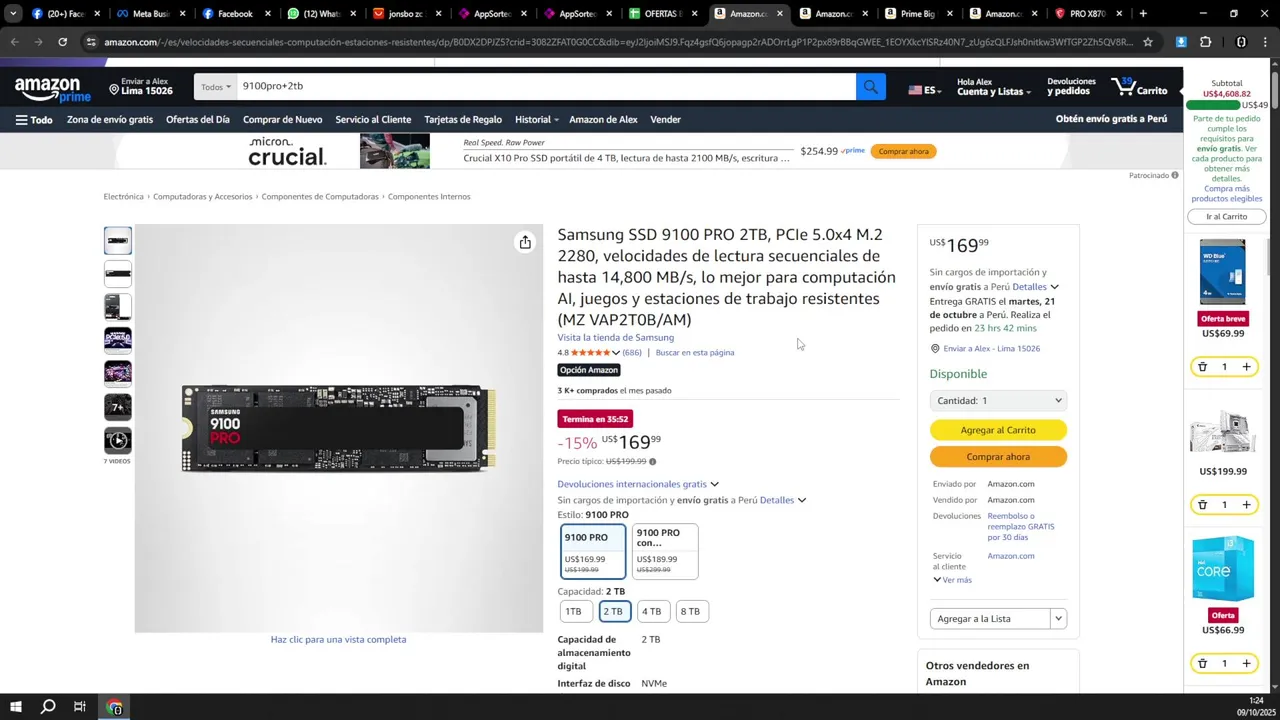Screen dimensions: 1280x720
Task: Bookmark this page with the star icon
Action: [x=1148, y=42]
